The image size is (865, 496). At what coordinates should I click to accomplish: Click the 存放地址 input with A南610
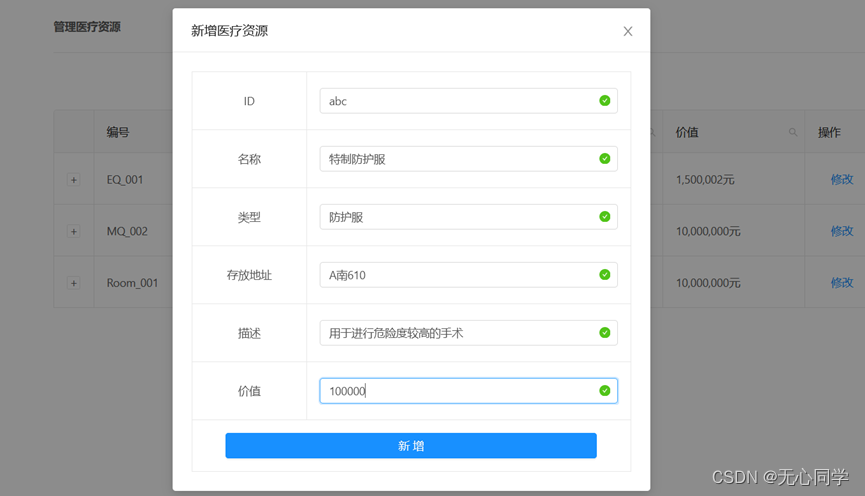468,275
